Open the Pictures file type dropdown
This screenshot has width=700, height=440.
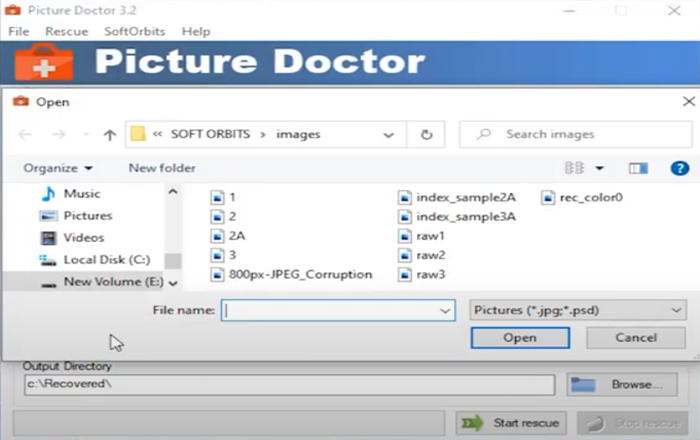coord(578,310)
